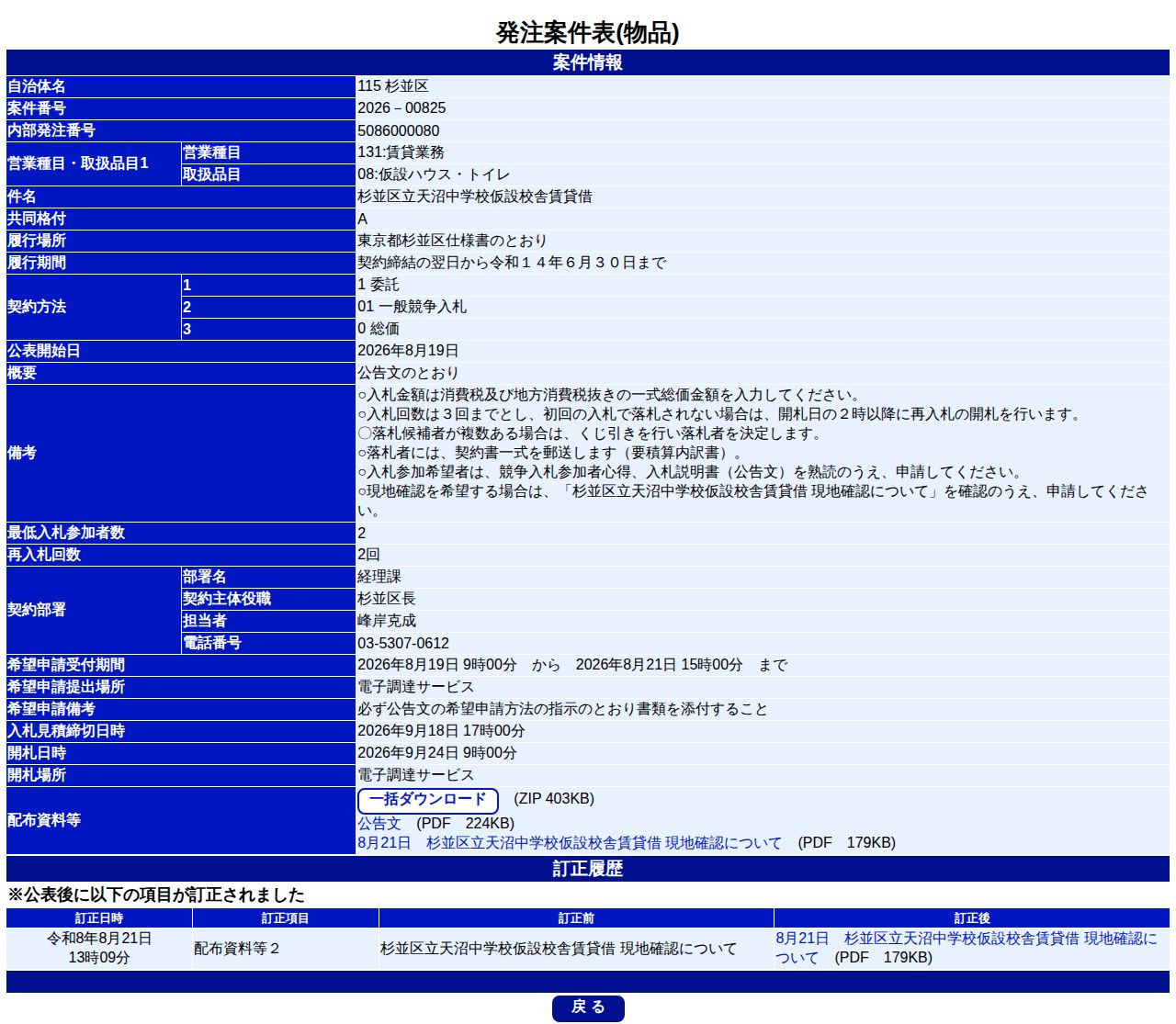Click contract method value 0 総価
Image resolution: width=1176 pixels, height=1024 pixels.
[x=379, y=329]
